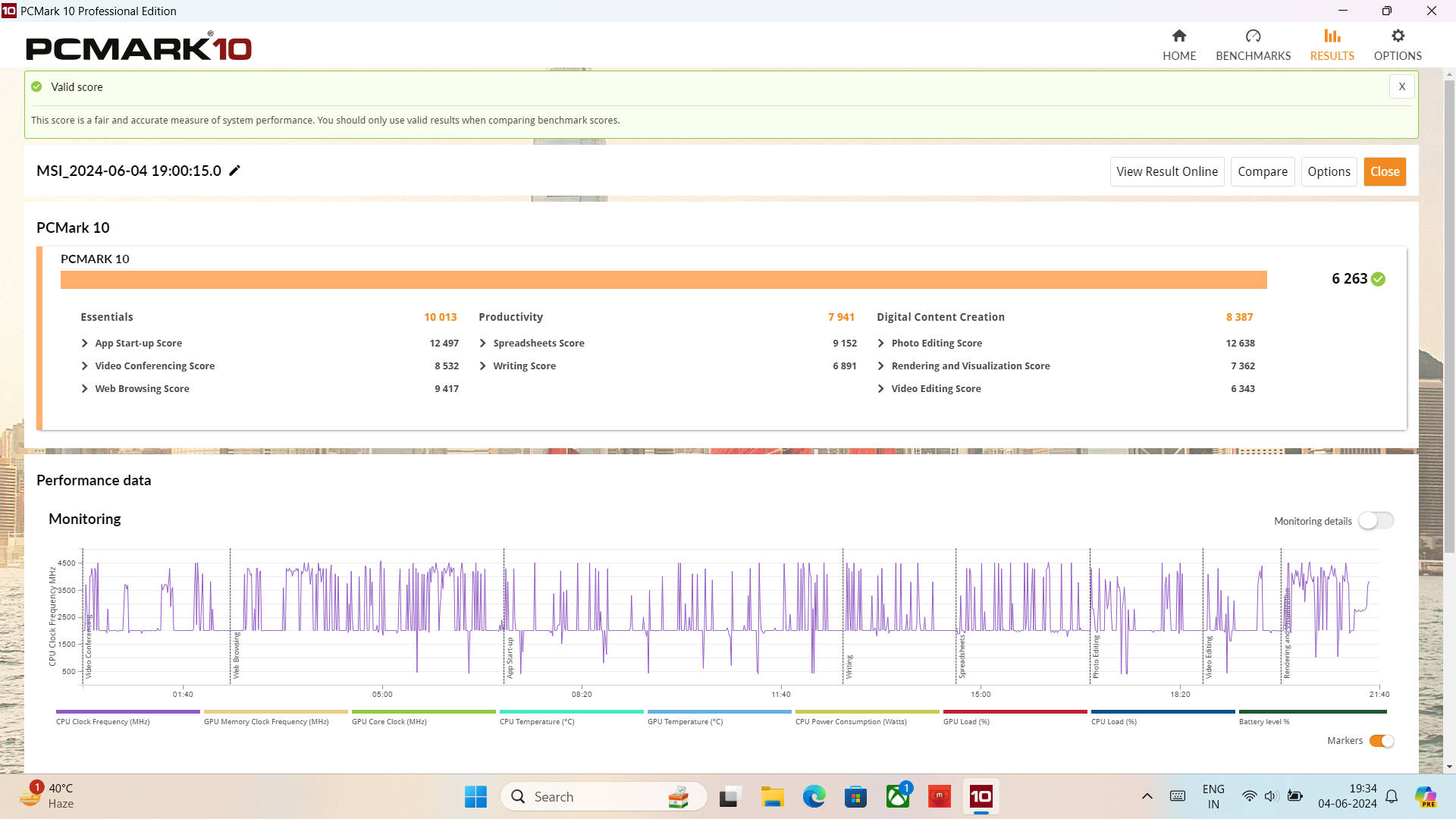
Task: Open MSI Center red icon in taskbar
Action: [x=940, y=797]
